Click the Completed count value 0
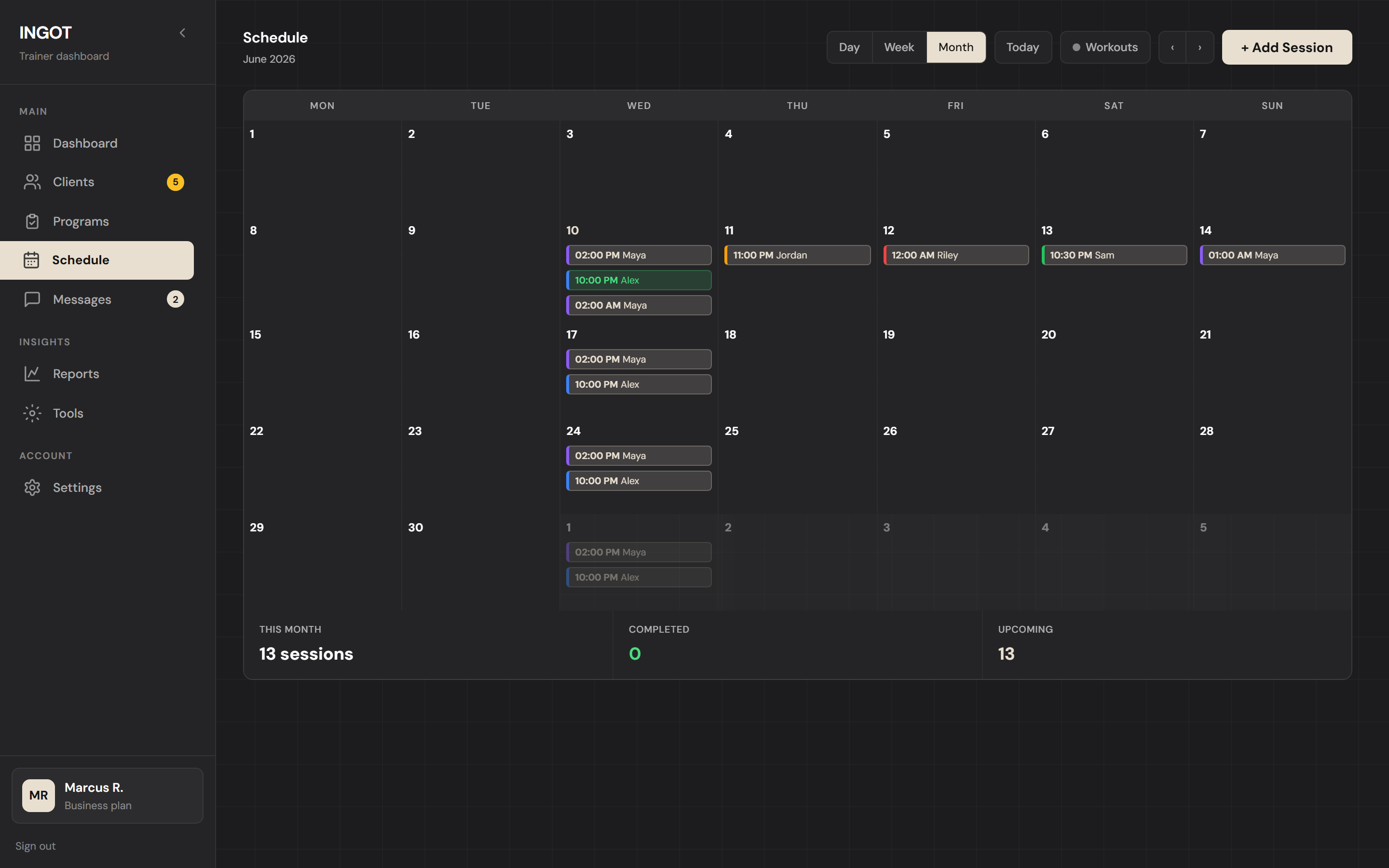This screenshot has height=868, width=1389. coord(635,654)
